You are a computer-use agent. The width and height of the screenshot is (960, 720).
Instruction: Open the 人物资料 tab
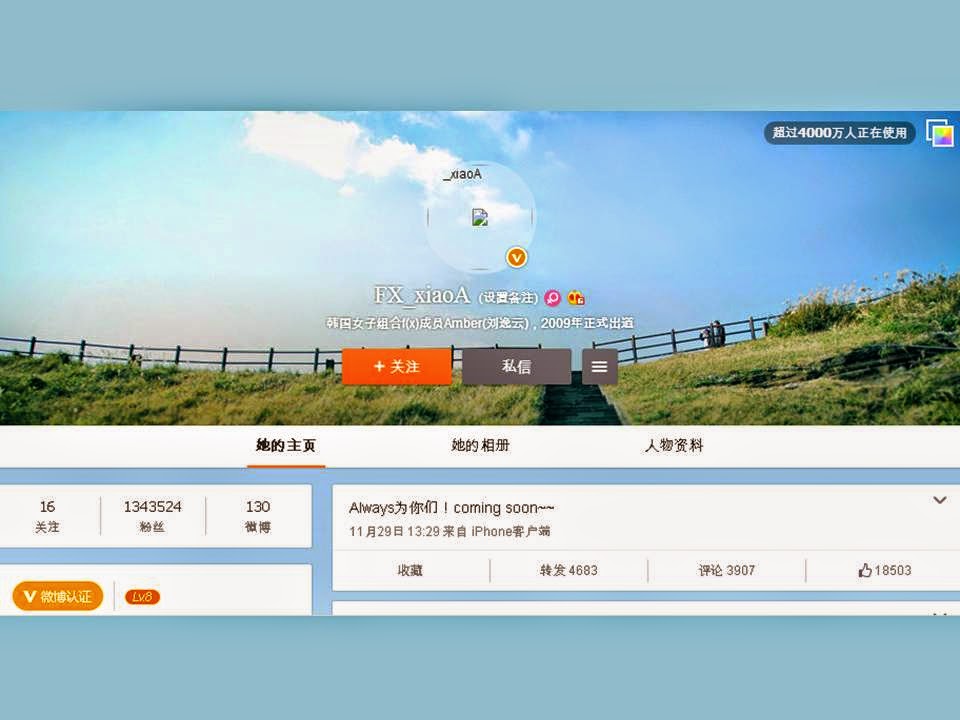tap(674, 446)
